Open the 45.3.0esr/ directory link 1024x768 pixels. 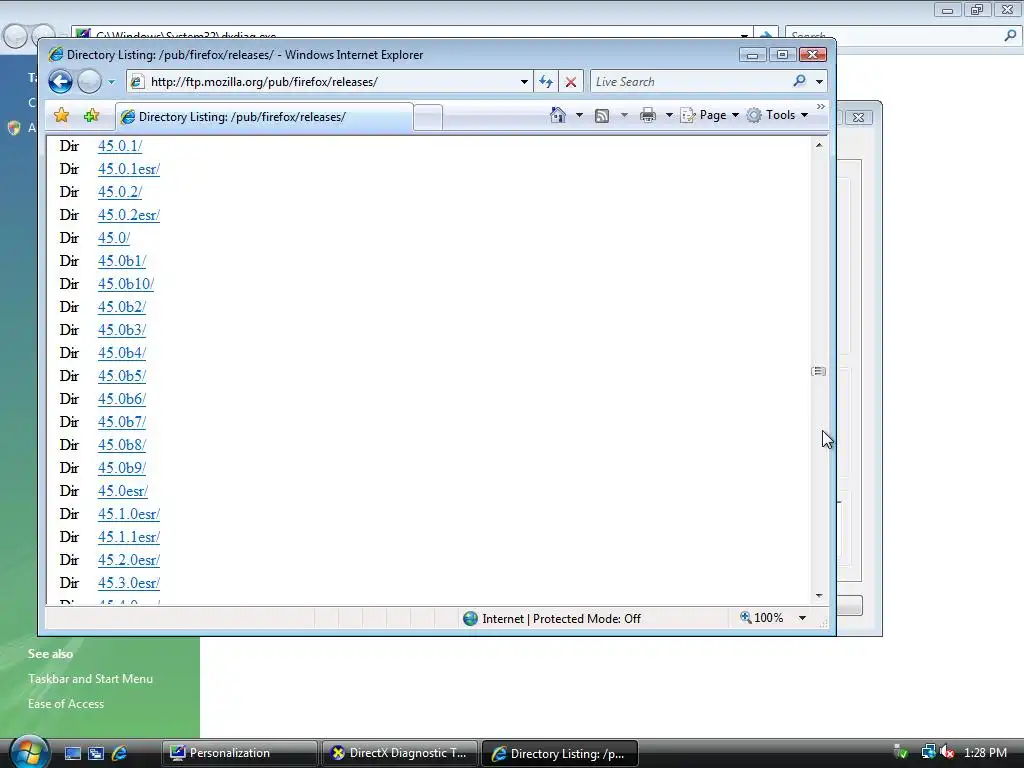point(129,583)
